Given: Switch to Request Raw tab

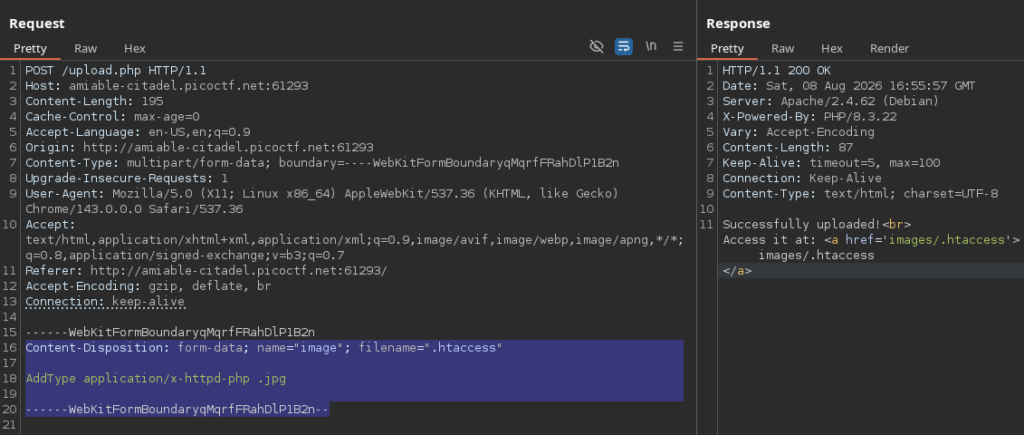Looking at the screenshot, I should [86, 48].
